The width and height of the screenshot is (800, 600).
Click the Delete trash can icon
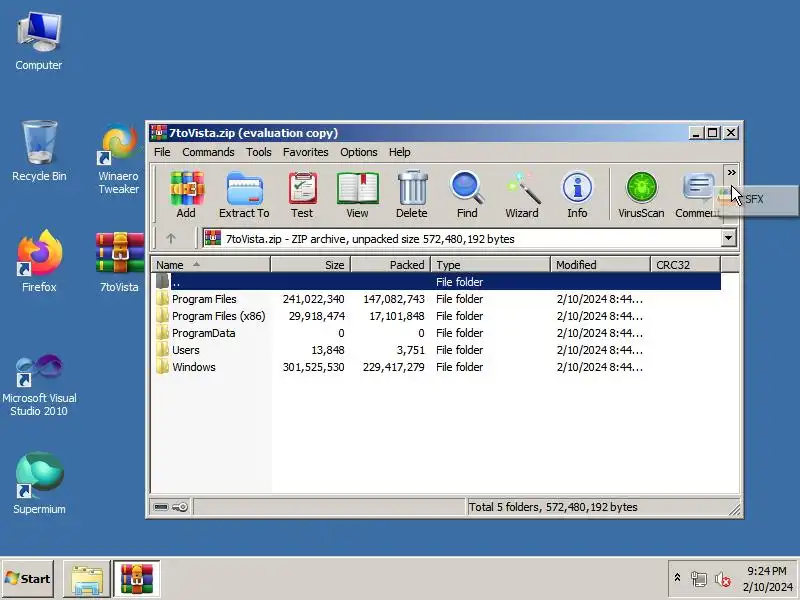(412, 194)
